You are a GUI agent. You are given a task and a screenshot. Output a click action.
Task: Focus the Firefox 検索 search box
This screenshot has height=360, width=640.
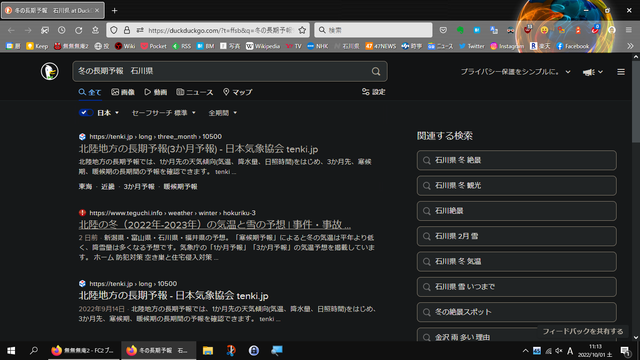[373, 30]
